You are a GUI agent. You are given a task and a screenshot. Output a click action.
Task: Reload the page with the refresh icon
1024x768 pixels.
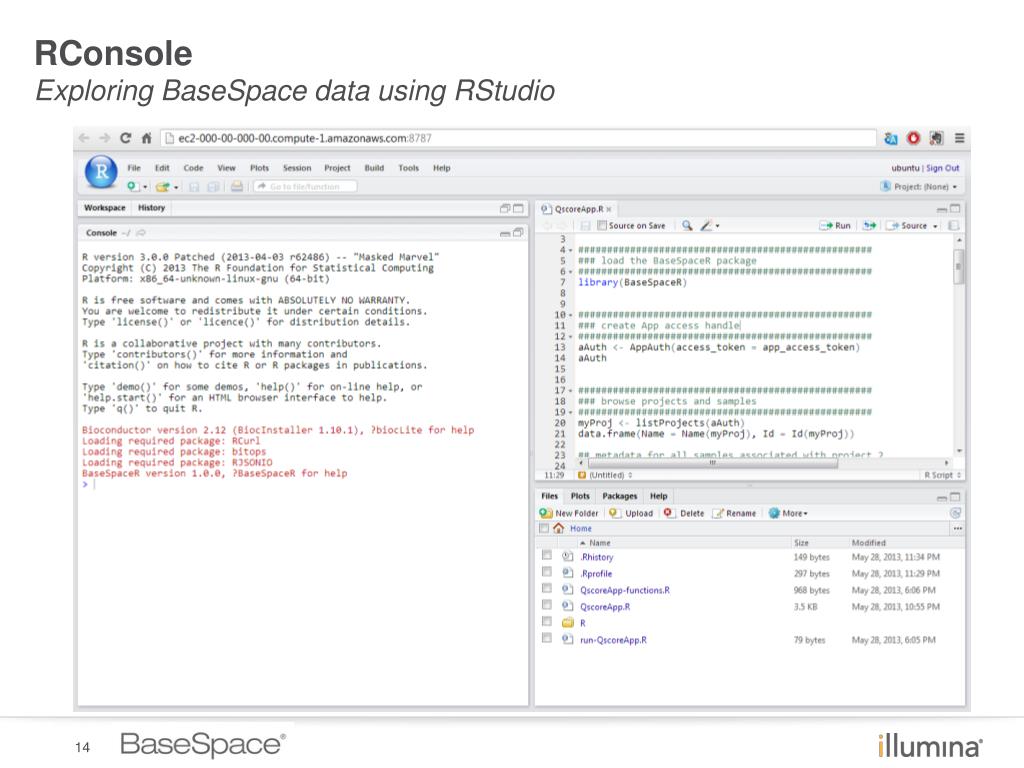(x=125, y=138)
